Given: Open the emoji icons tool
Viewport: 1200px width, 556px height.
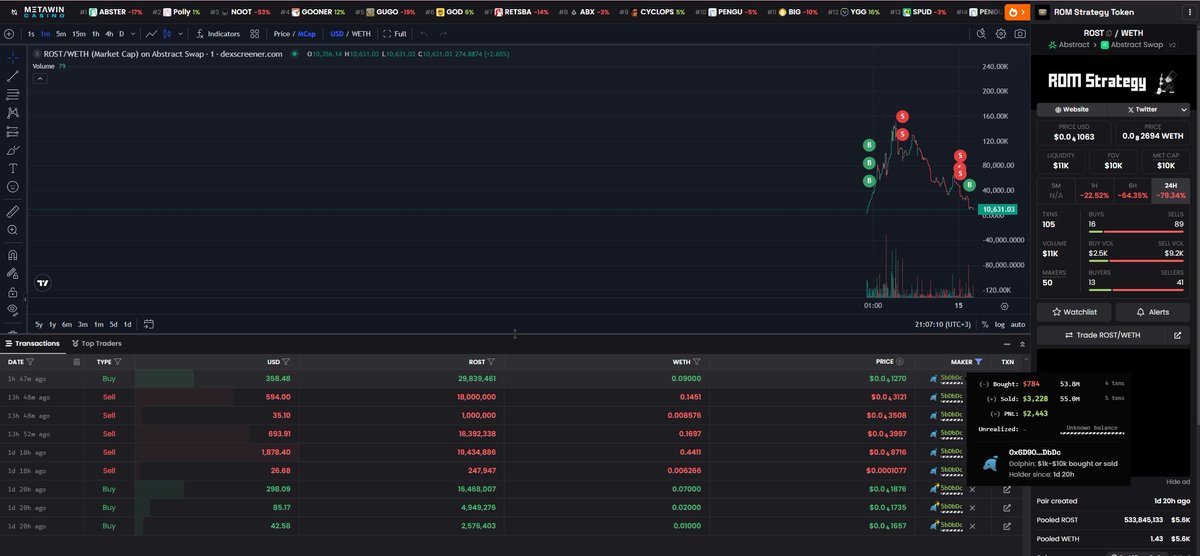Looking at the screenshot, I should [12, 187].
